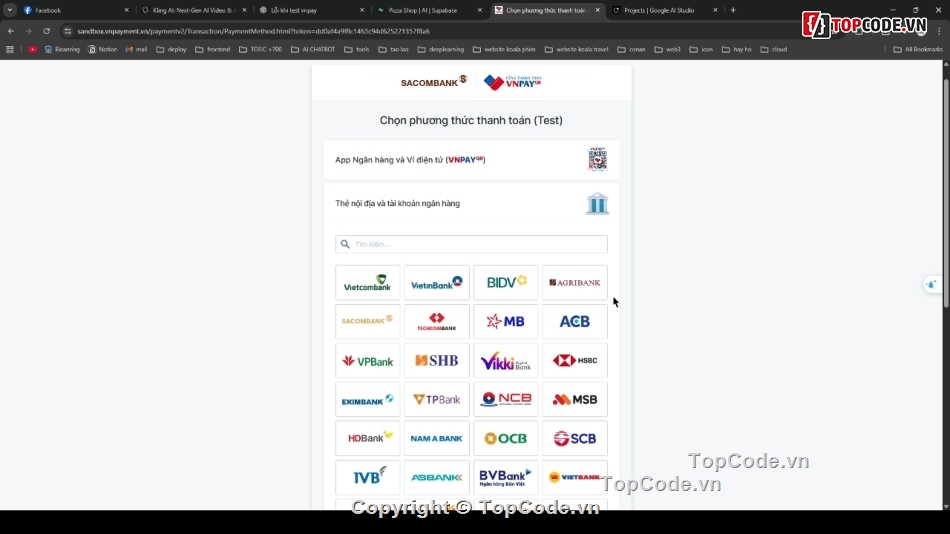This screenshot has width=950, height=534.
Task: Choose ACB bank logo
Action: (x=575, y=321)
